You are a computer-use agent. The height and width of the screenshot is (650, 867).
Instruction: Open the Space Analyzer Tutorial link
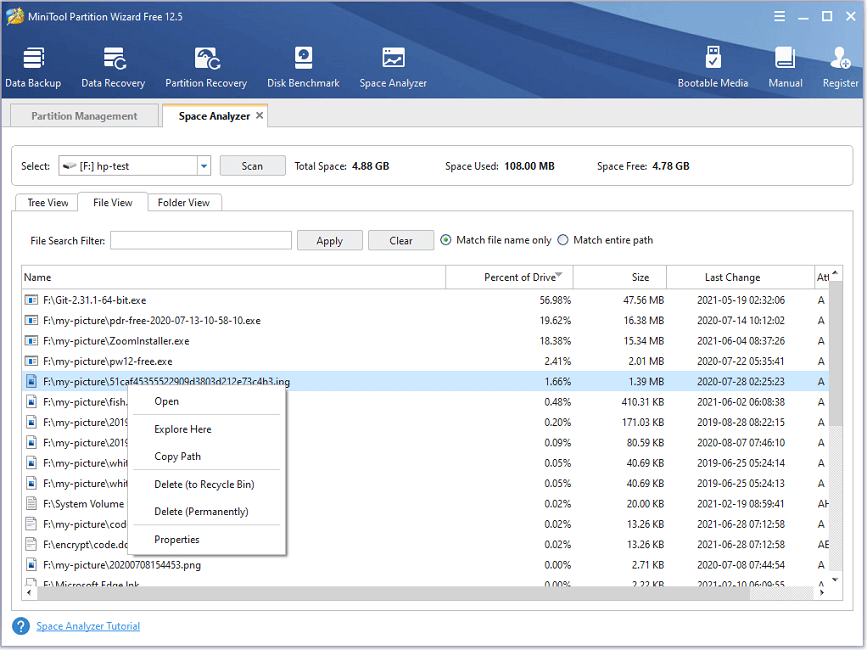pos(88,626)
